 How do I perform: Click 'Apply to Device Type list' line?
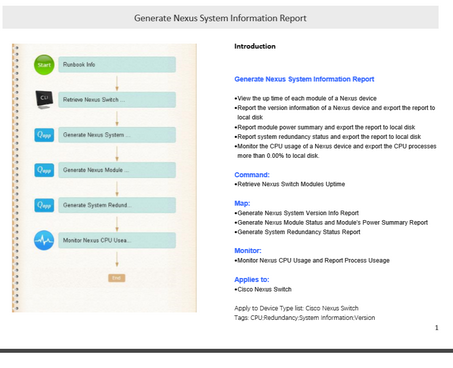point(296,308)
